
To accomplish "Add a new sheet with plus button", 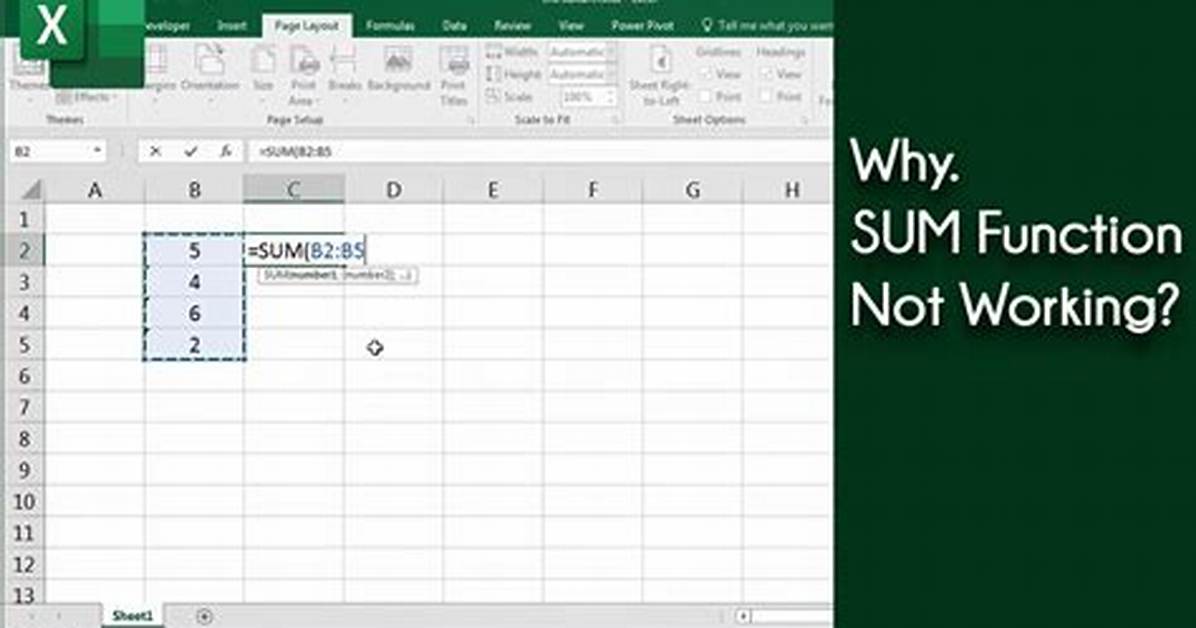I will (x=204, y=616).
